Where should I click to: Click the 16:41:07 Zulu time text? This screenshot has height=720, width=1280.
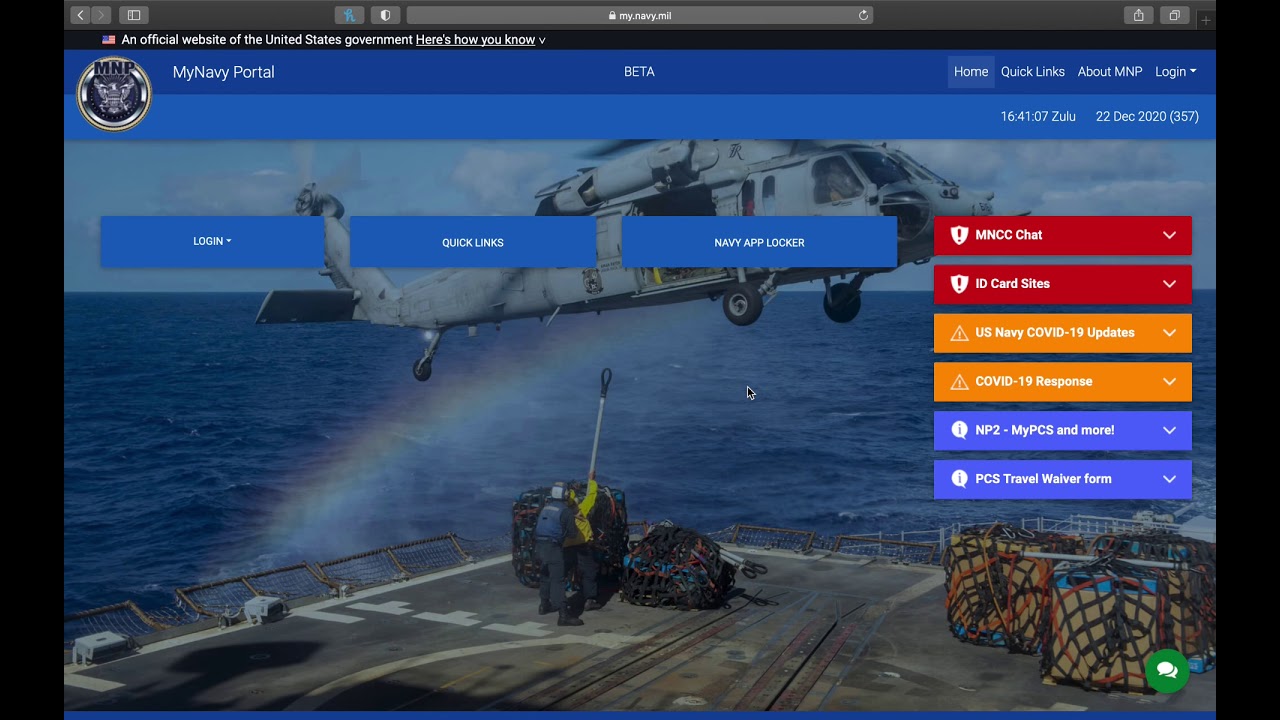coord(1038,117)
